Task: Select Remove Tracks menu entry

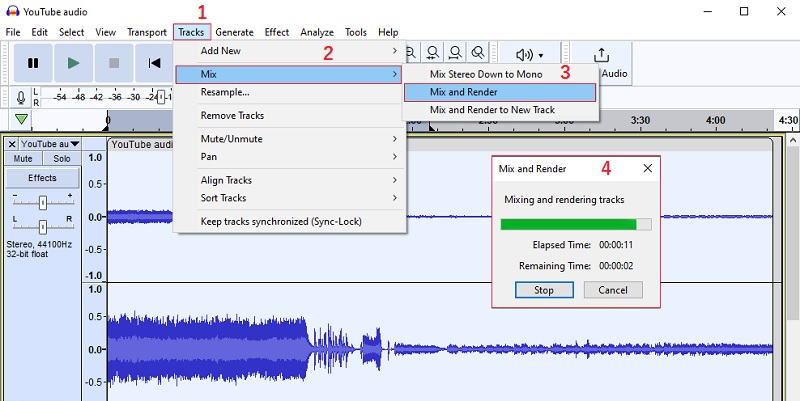Action: 289,116
